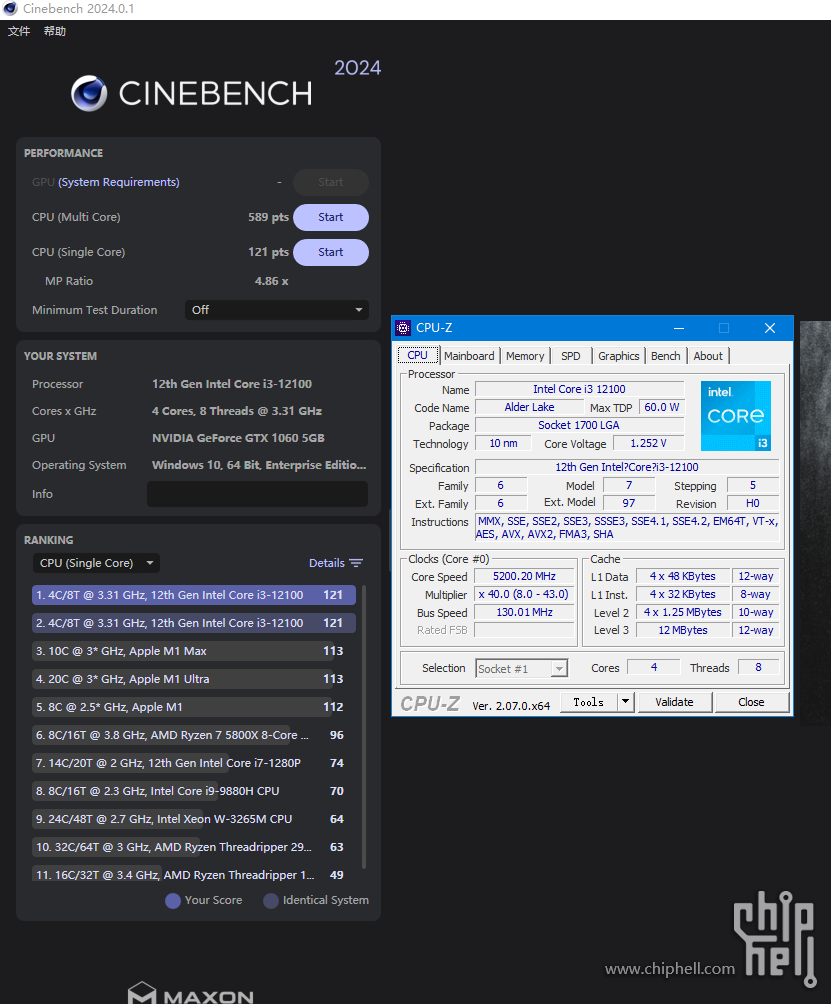The height and width of the screenshot is (1004, 831).
Task: Click the MP Ratio 4.86 x value
Action: (x=271, y=281)
